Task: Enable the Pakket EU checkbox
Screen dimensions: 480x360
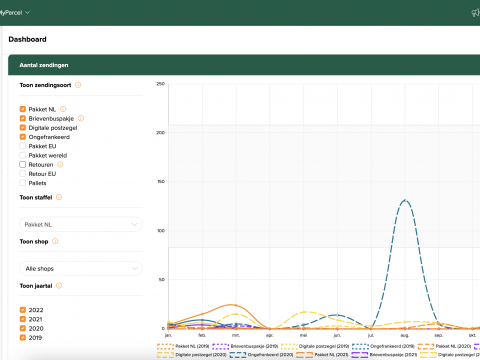Action: coord(23,146)
